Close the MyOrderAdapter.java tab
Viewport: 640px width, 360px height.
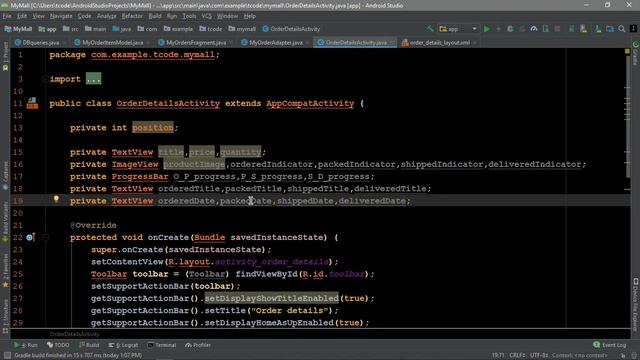coord(307,42)
